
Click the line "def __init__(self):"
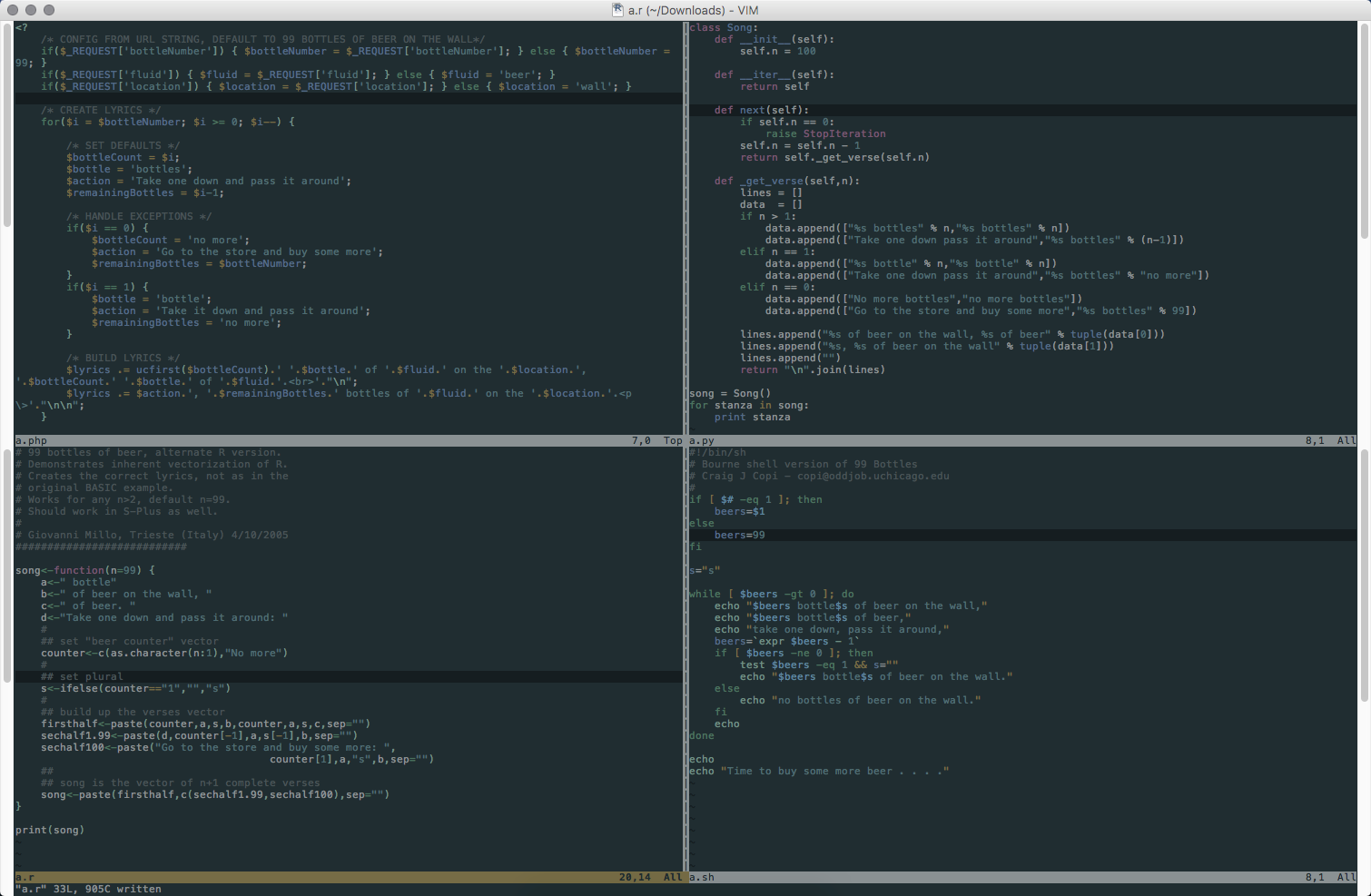coord(774,39)
